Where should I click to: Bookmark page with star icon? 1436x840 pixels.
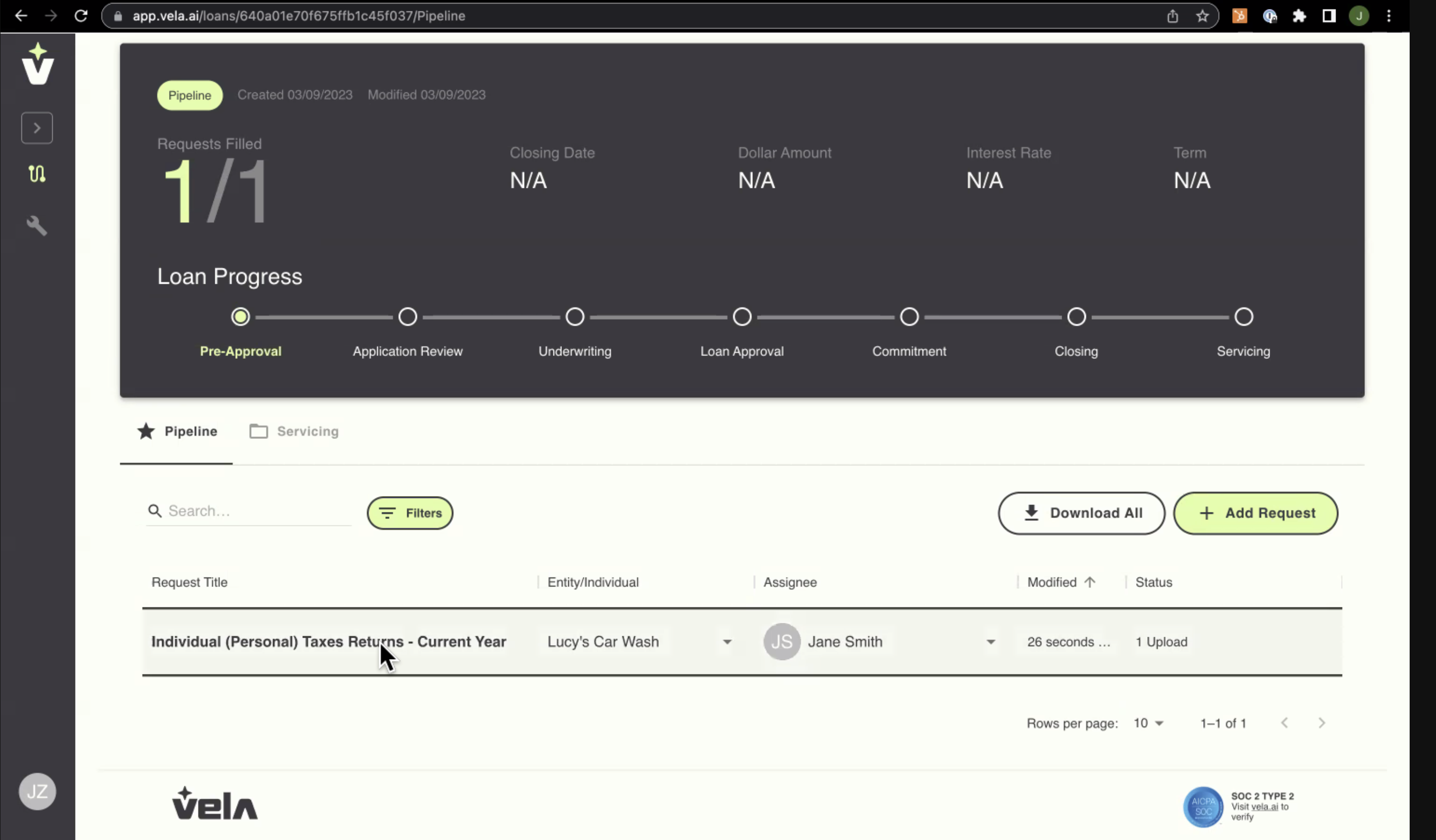pos(1202,16)
